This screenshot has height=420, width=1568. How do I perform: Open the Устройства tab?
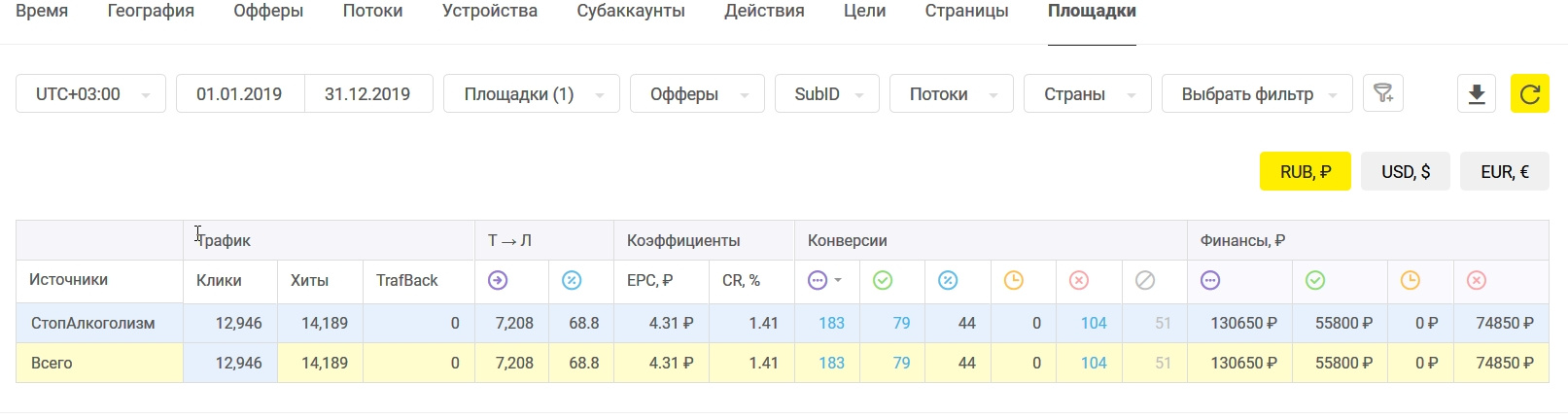click(x=490, y=12)
